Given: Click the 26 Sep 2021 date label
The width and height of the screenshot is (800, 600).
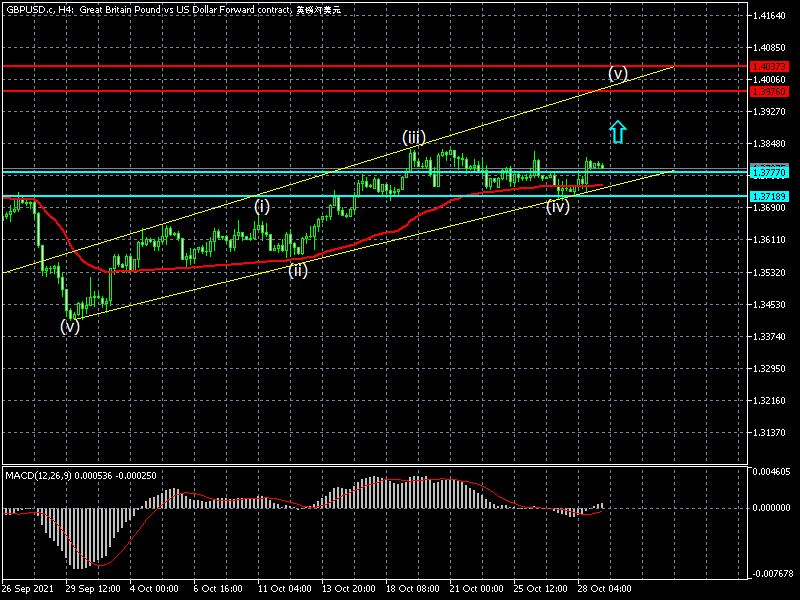Looking at the screenshot, I should (x=28, y=589).
